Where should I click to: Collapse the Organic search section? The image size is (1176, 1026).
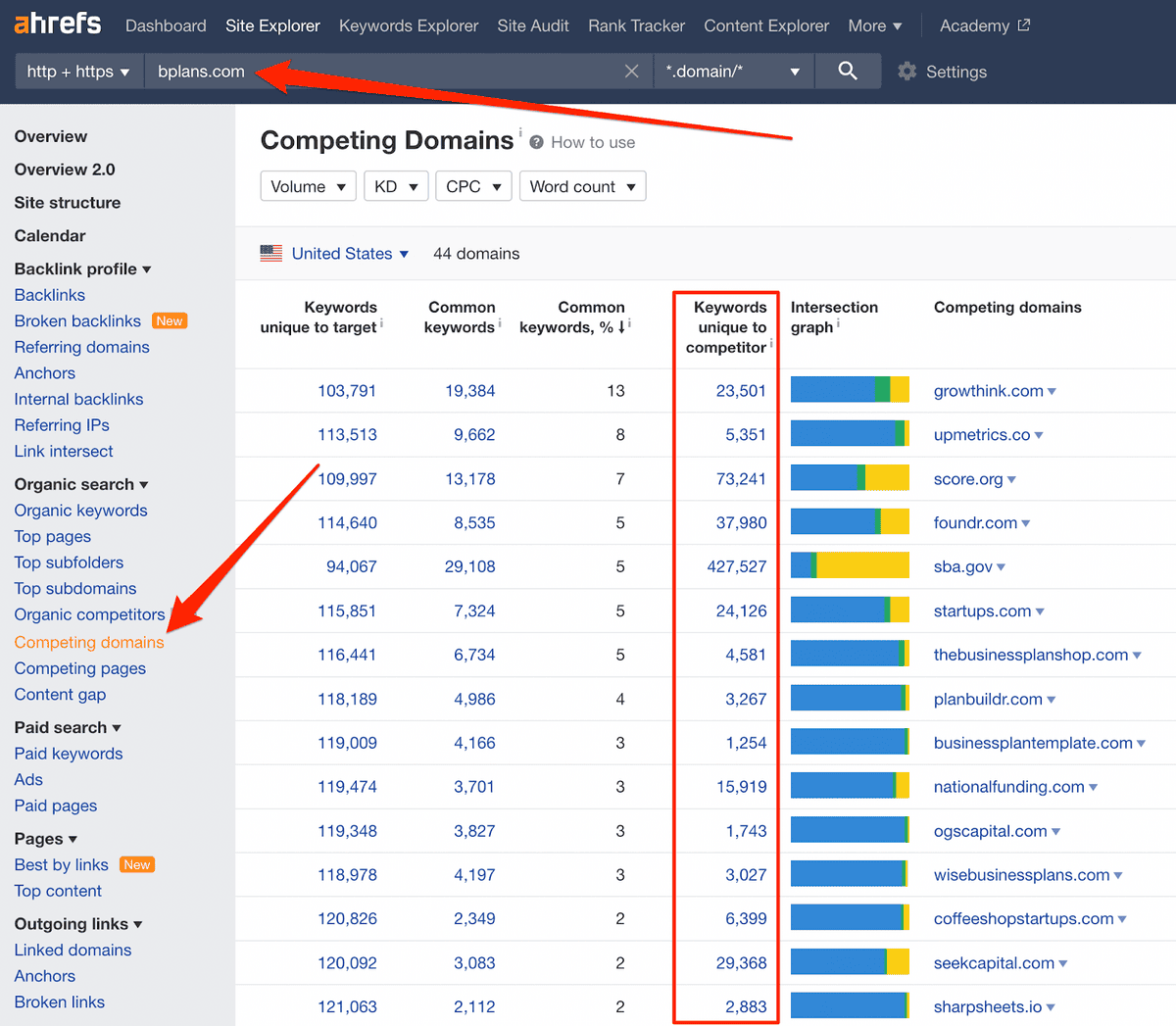[81, 484]
